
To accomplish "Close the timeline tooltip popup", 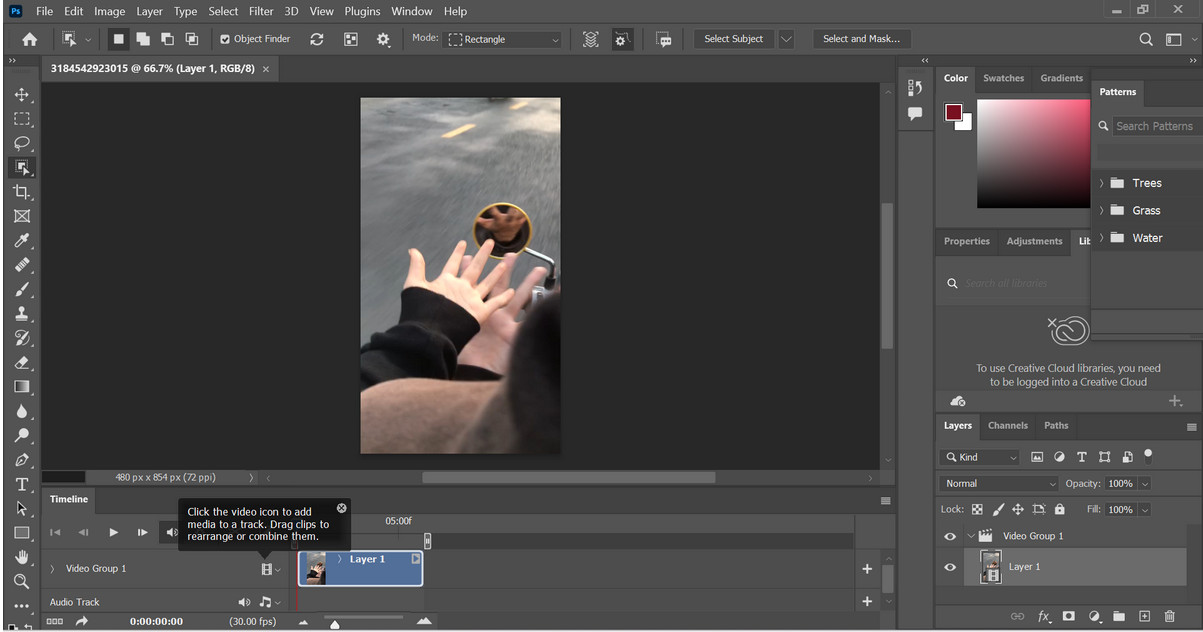I will click(x=342, y=508).
